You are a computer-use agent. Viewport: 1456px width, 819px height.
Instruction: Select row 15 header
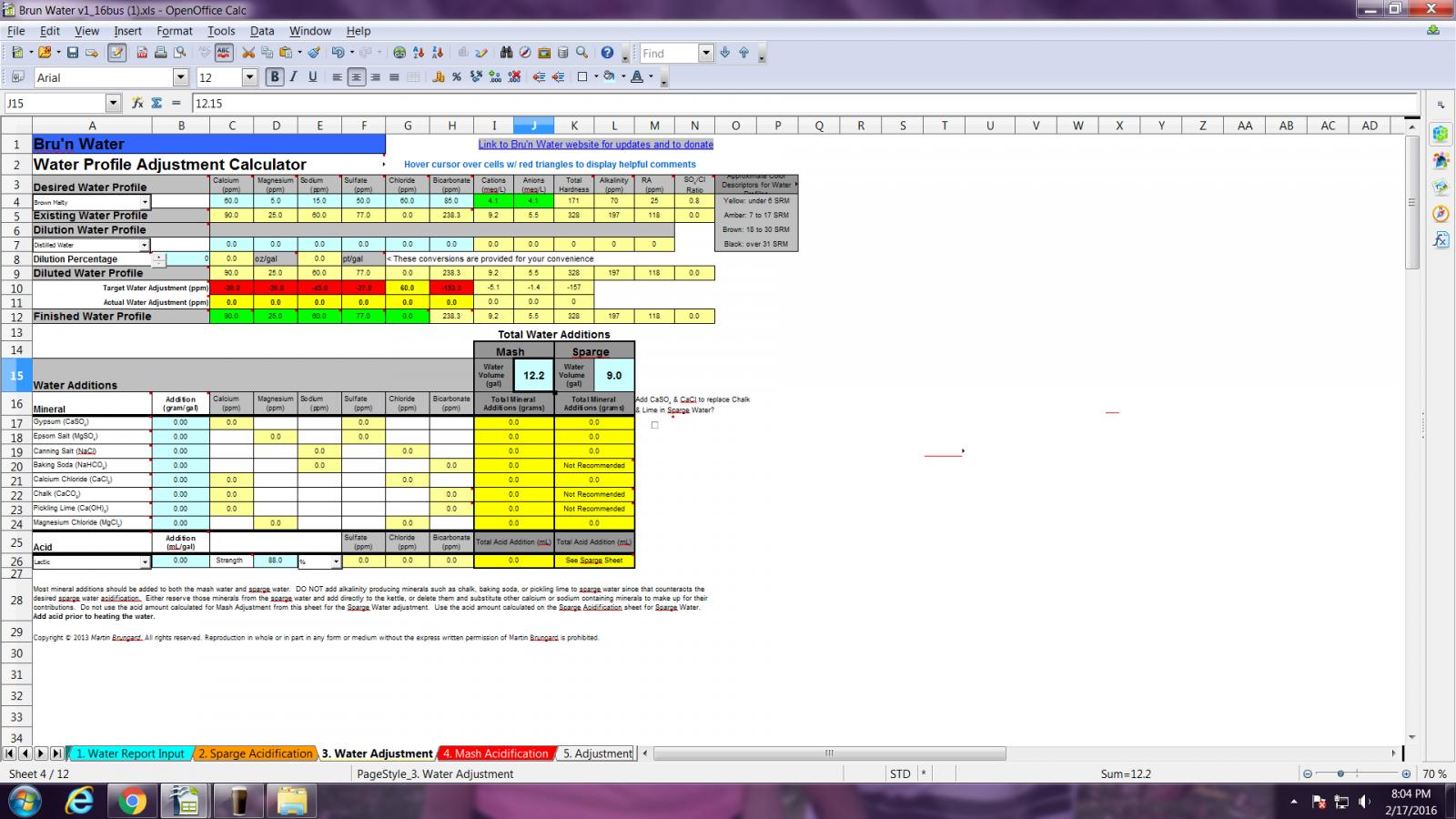16,375
